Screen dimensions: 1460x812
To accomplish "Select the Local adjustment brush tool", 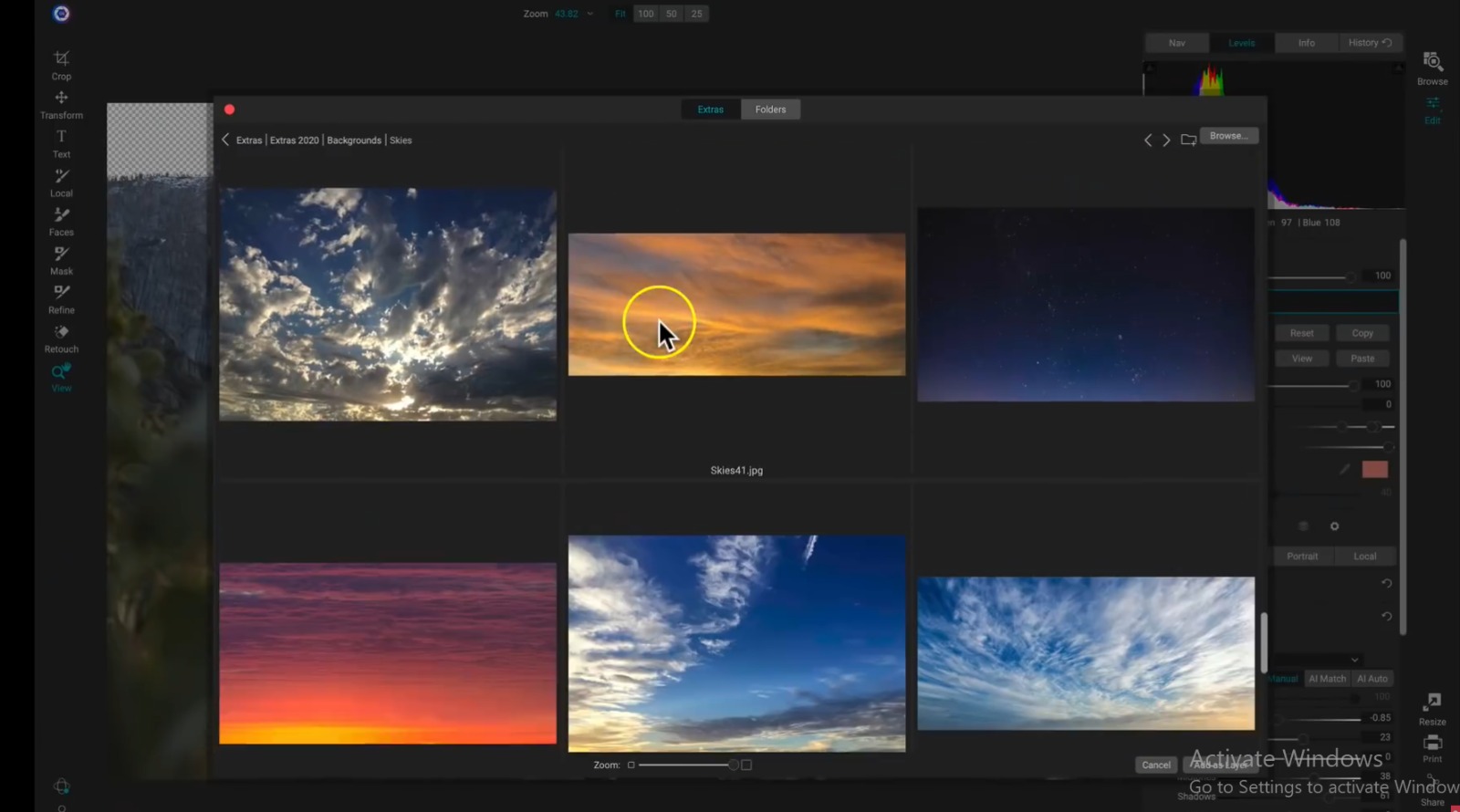I will pos(61,182).
